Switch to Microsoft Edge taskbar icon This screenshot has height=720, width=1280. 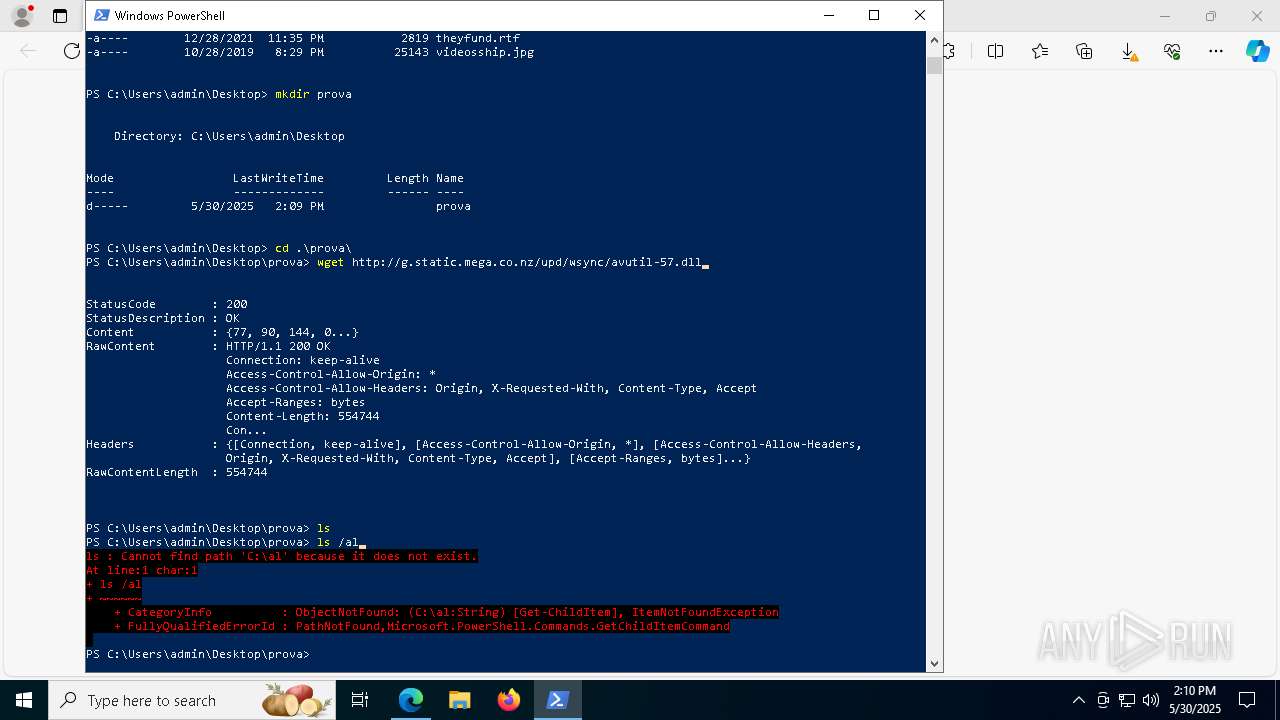point(411,700)
